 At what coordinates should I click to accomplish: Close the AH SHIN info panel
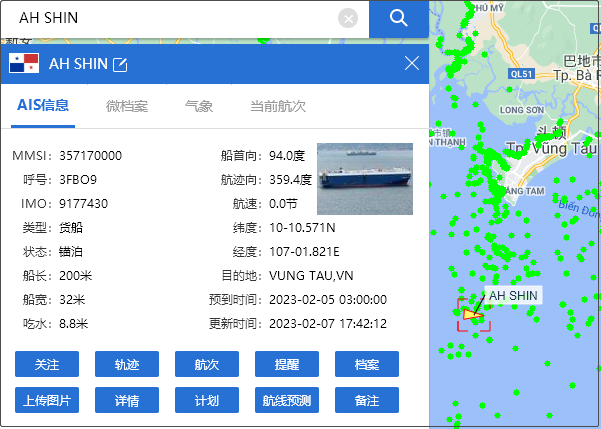(x=412, y=63)
